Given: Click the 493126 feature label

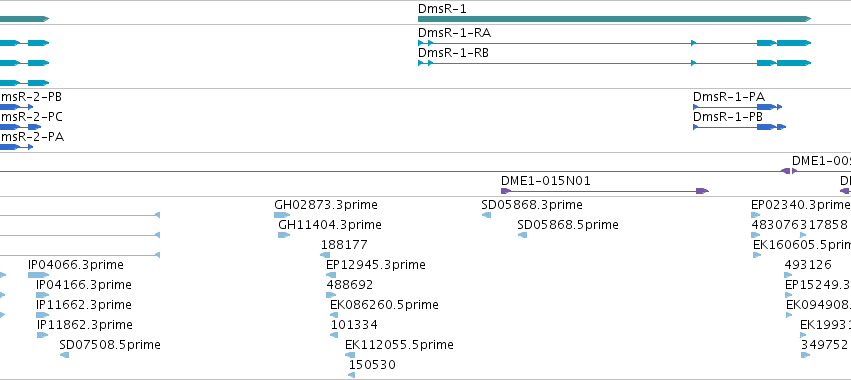Looking at the screenshot, I should tap(808, 265).
